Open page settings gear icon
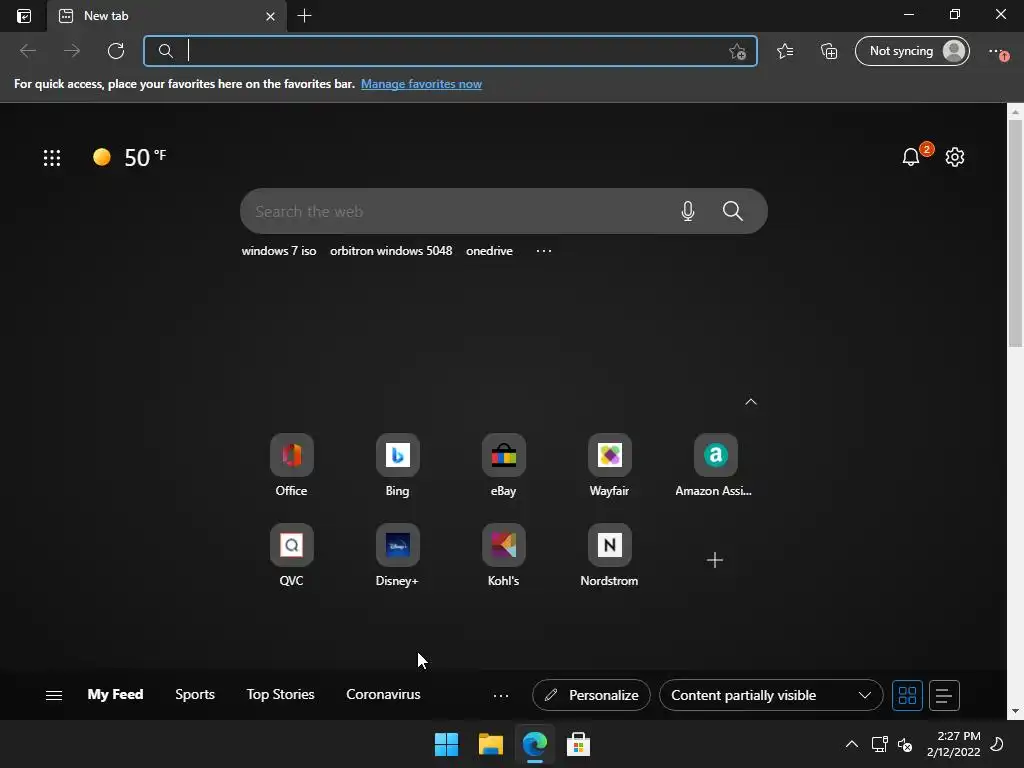 coord(955,157)
